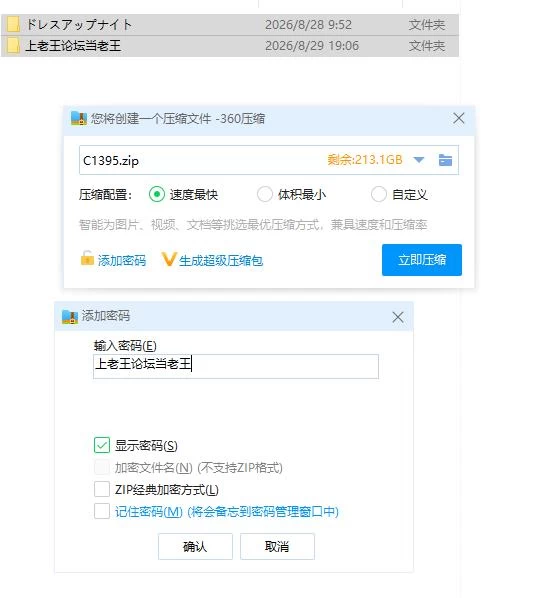543x598 pixels.
Task: Enable ZIP经典加密方式(L) checkbox
Action: (102, 489)
